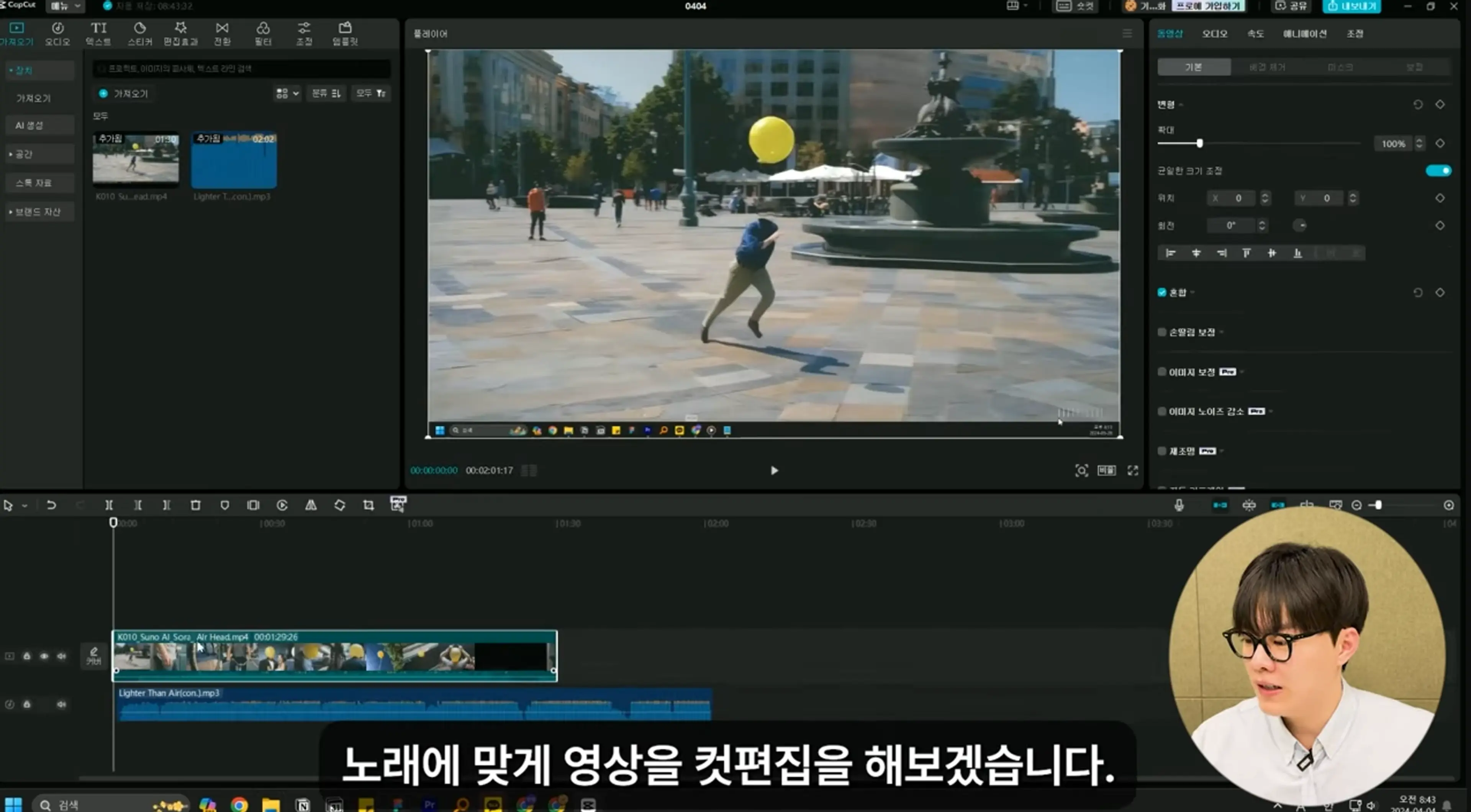1471x812 pixels.
Task: Switch to the 오디오 tab in properties panel
Action: [1215, 34]
